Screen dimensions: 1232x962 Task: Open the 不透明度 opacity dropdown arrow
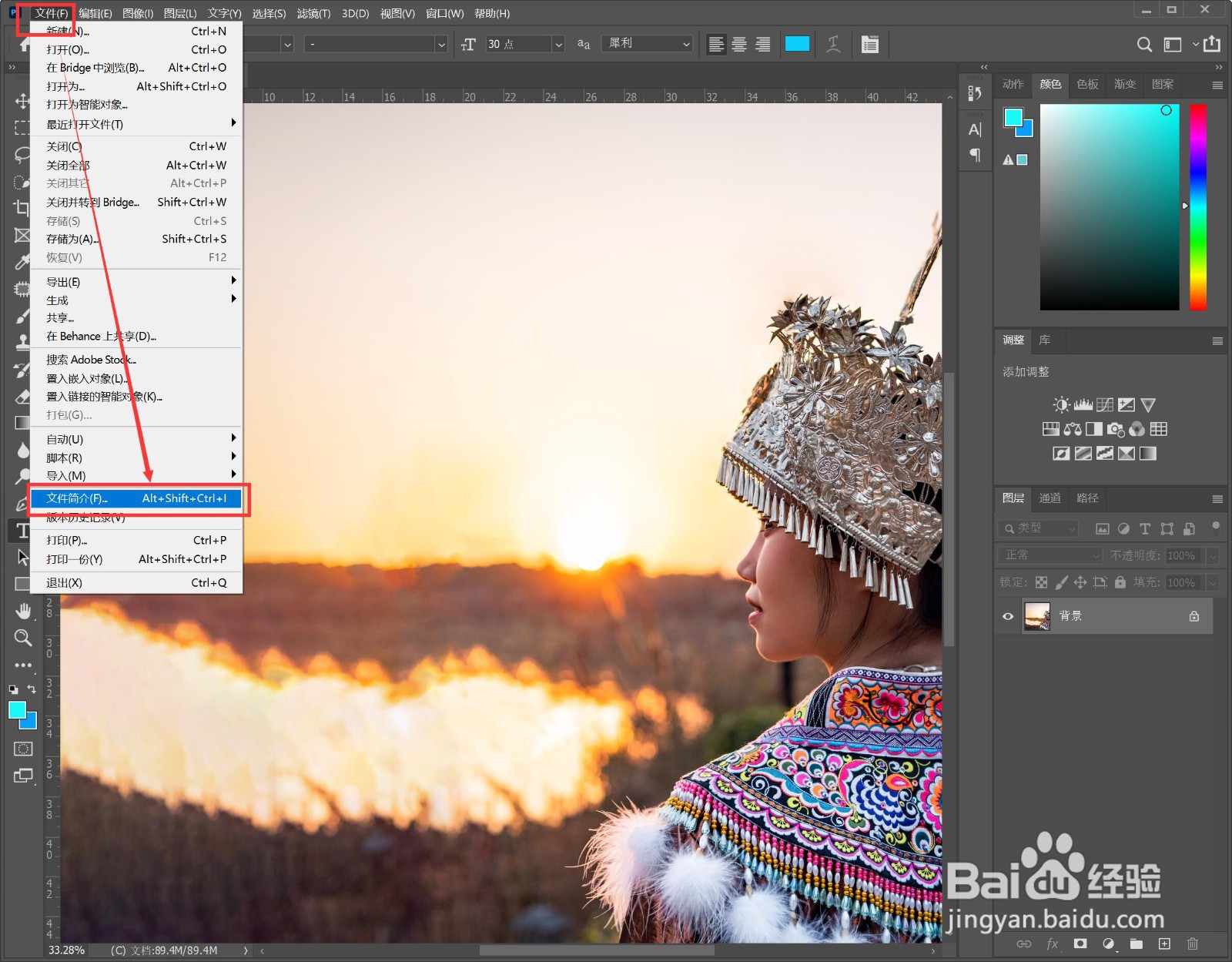[1213, 555]
